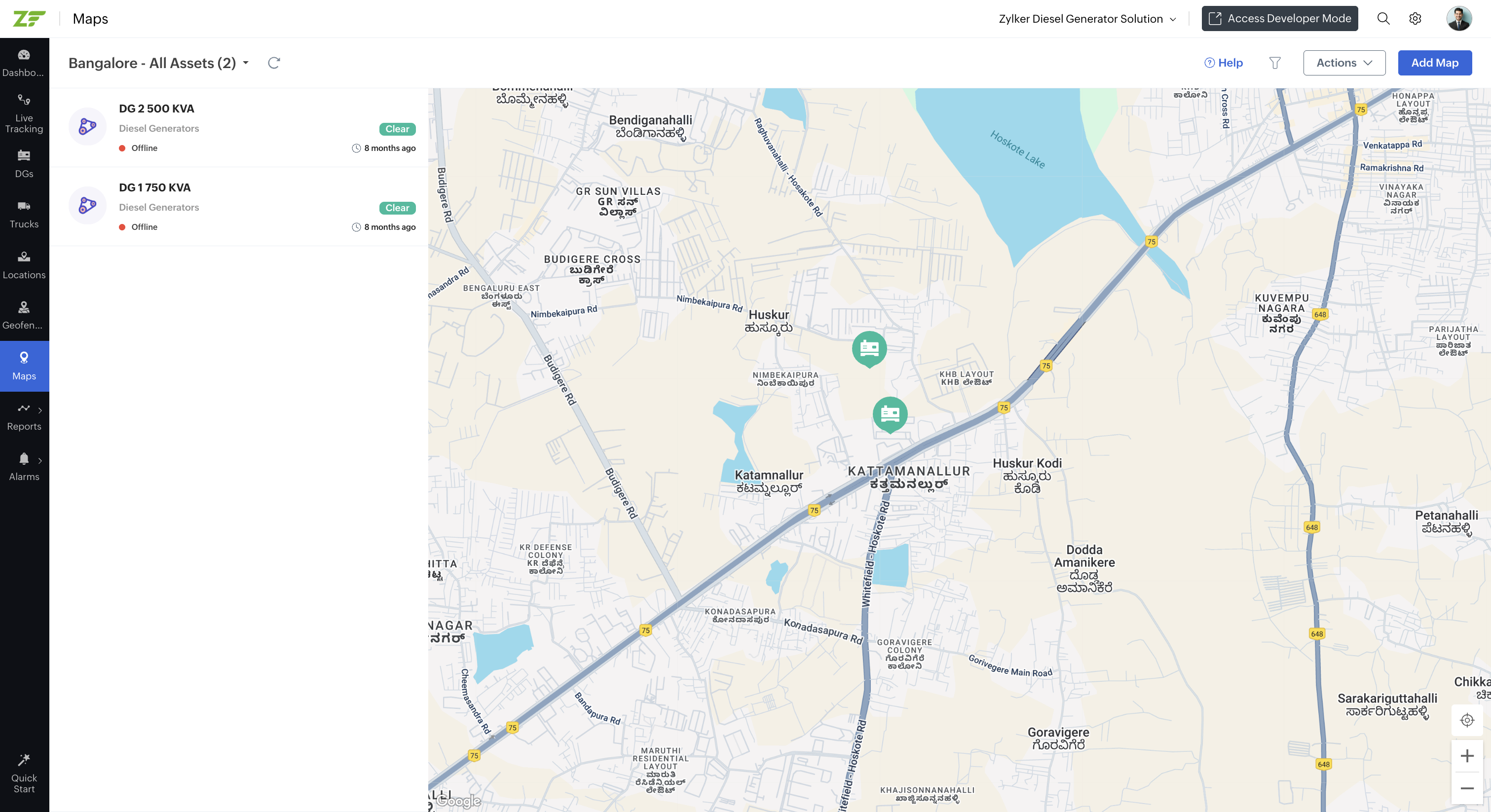
Task: Expand Zylker Diesel Generator Solution selector
Action: click(x=1086, y=19)
